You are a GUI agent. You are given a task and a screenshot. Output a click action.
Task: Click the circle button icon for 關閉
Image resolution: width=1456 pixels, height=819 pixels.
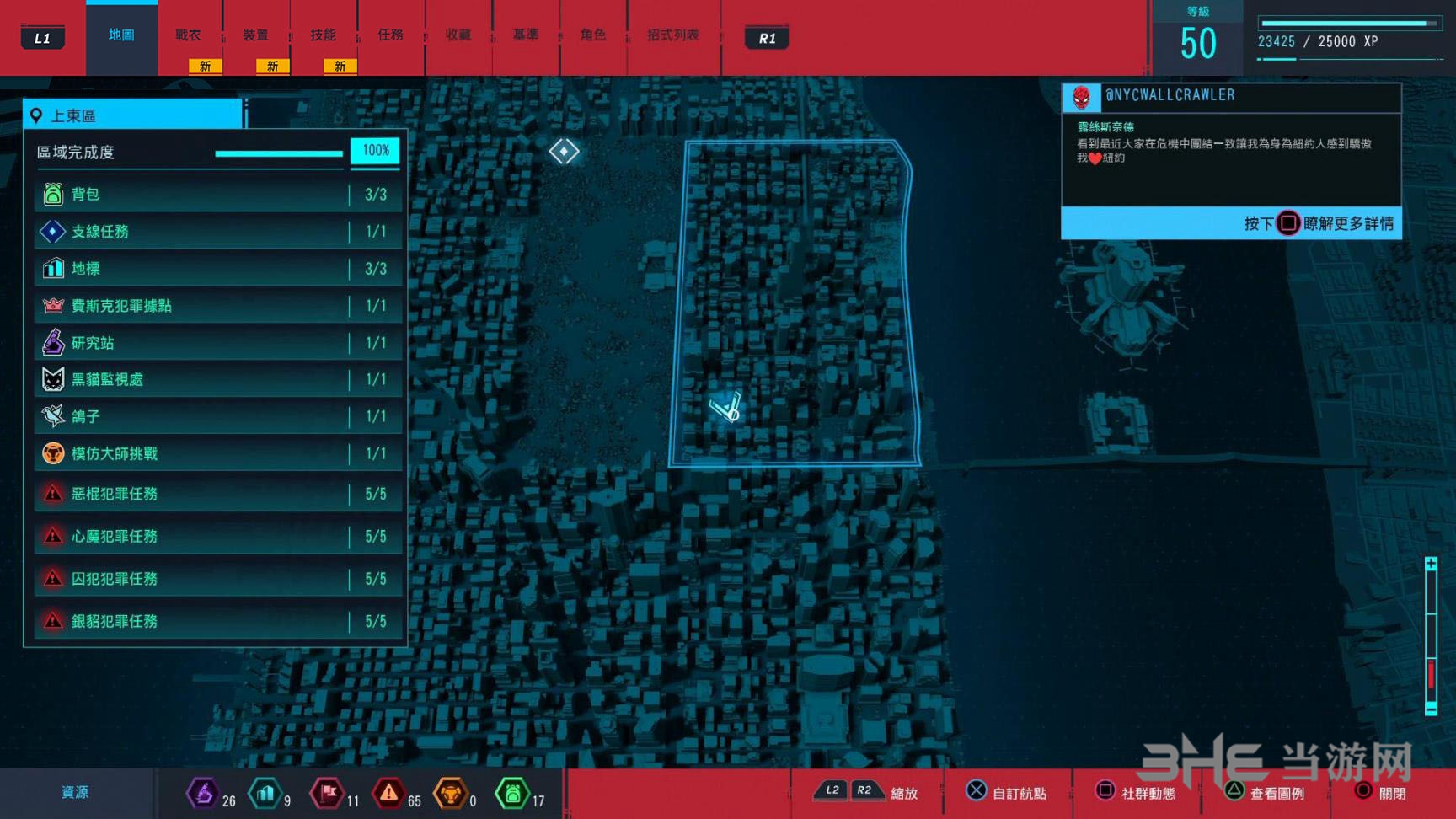(x=1362, y=790)
